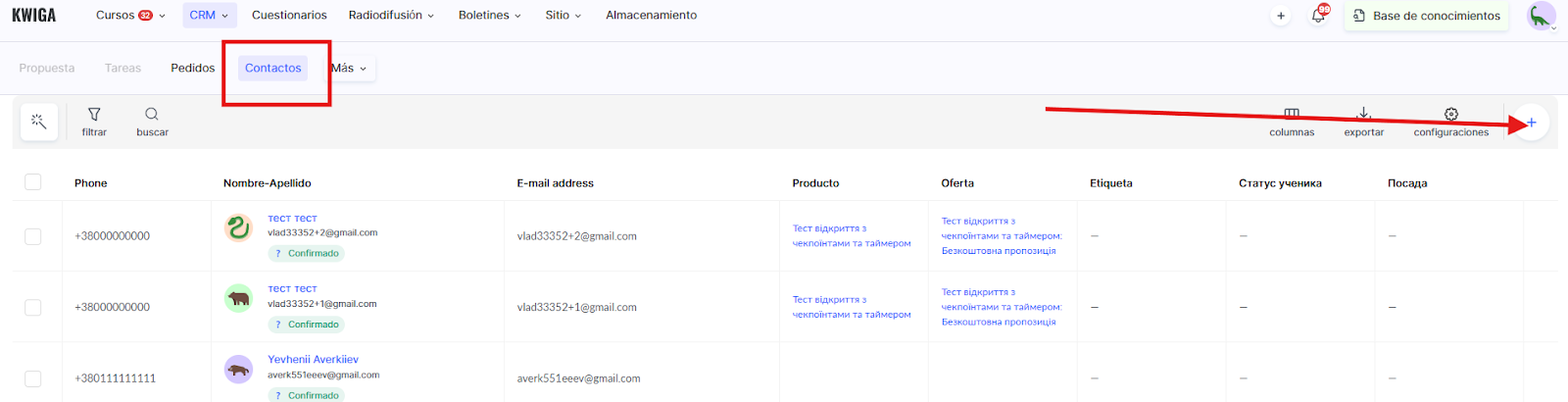The width and height of the screenshot is (1568, 402).
Task: Open the notifications bell icon
Action: [x=1318, y=16]
